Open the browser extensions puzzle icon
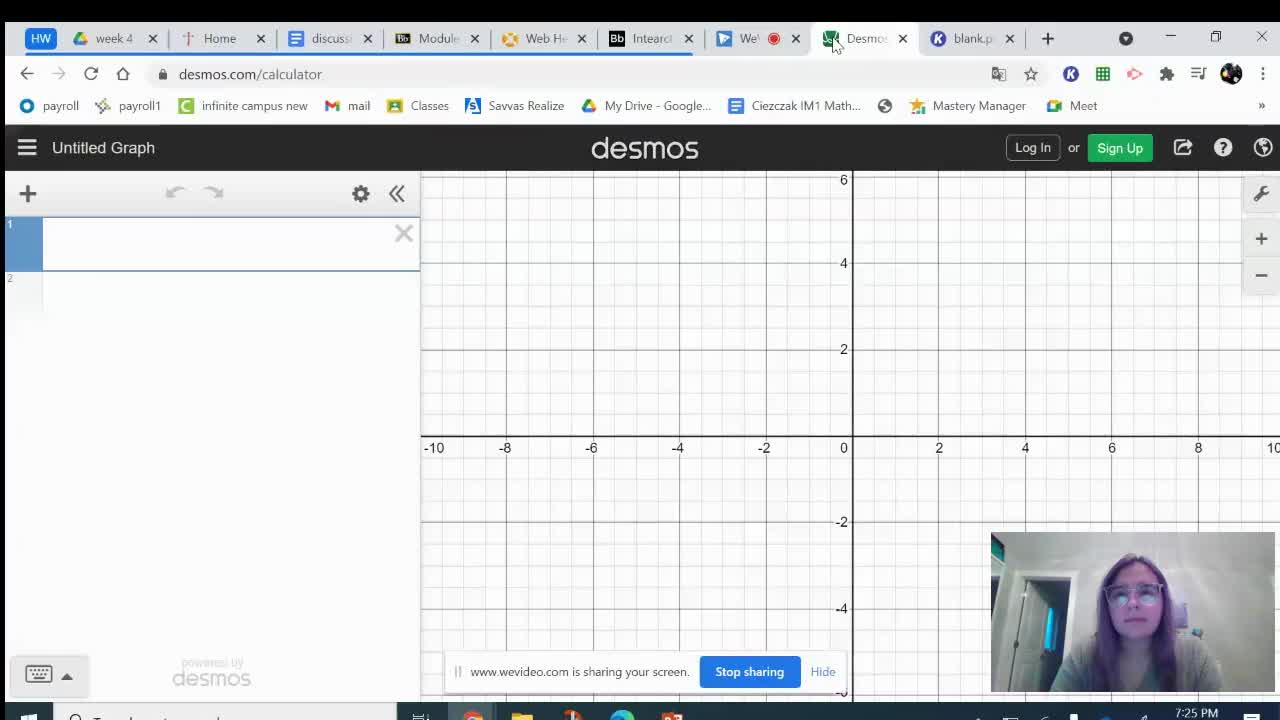Viewport: 1280px width, 720px height. [x=1166, y=74]
